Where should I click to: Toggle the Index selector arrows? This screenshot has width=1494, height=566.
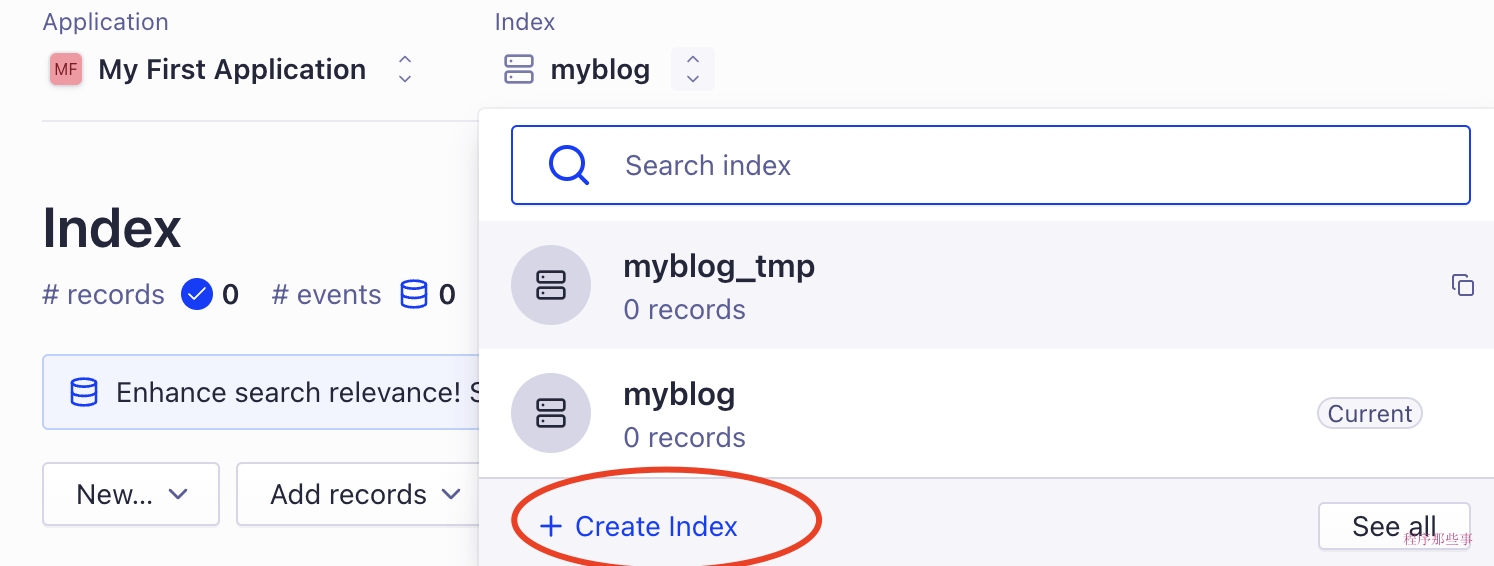693,69
